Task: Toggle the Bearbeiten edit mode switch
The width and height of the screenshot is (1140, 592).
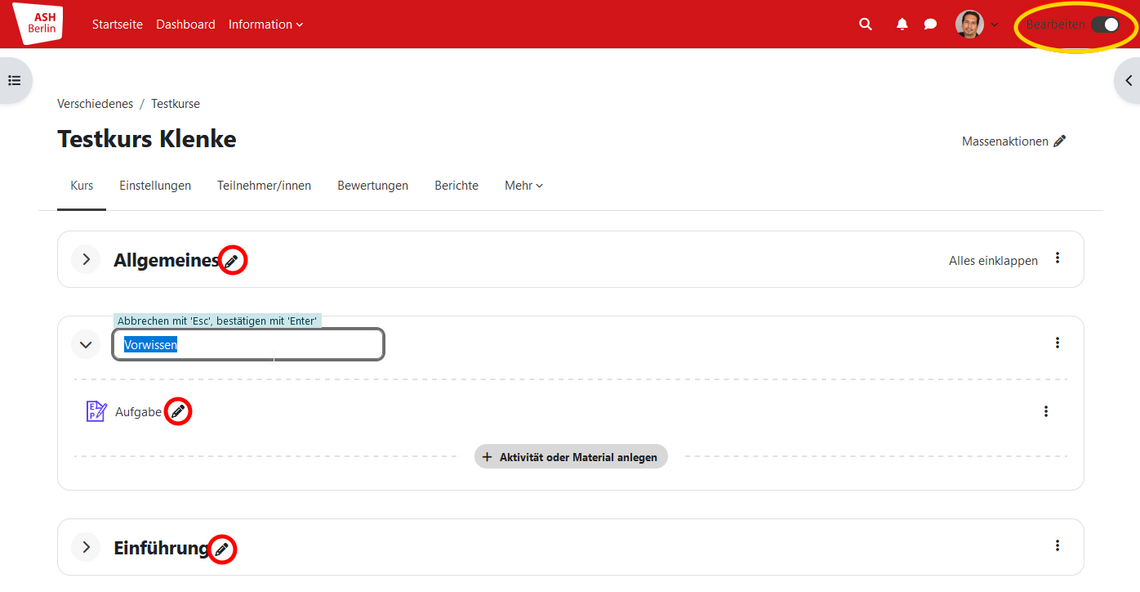Action: [x=1104, y=24]
